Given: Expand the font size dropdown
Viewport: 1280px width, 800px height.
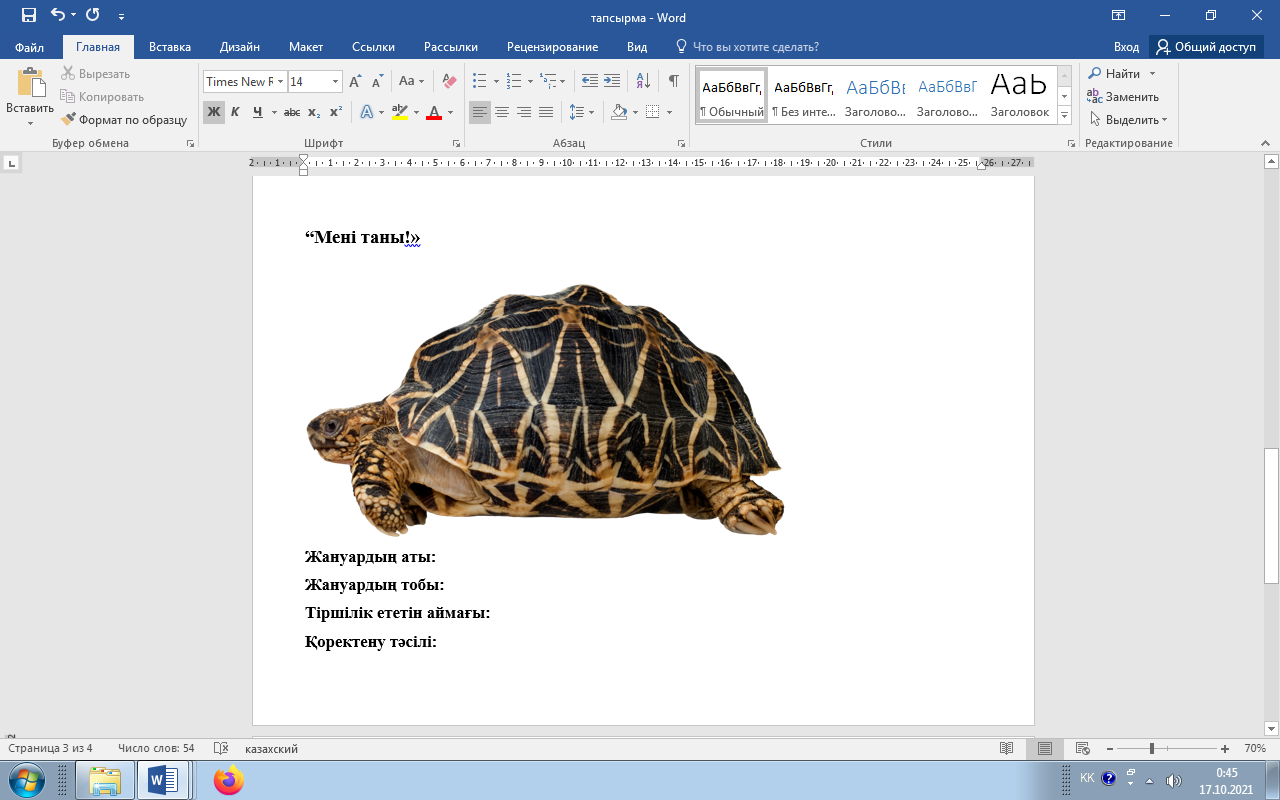Looking at the screenshot, I should pyautogui.click(x=335, y=82).
